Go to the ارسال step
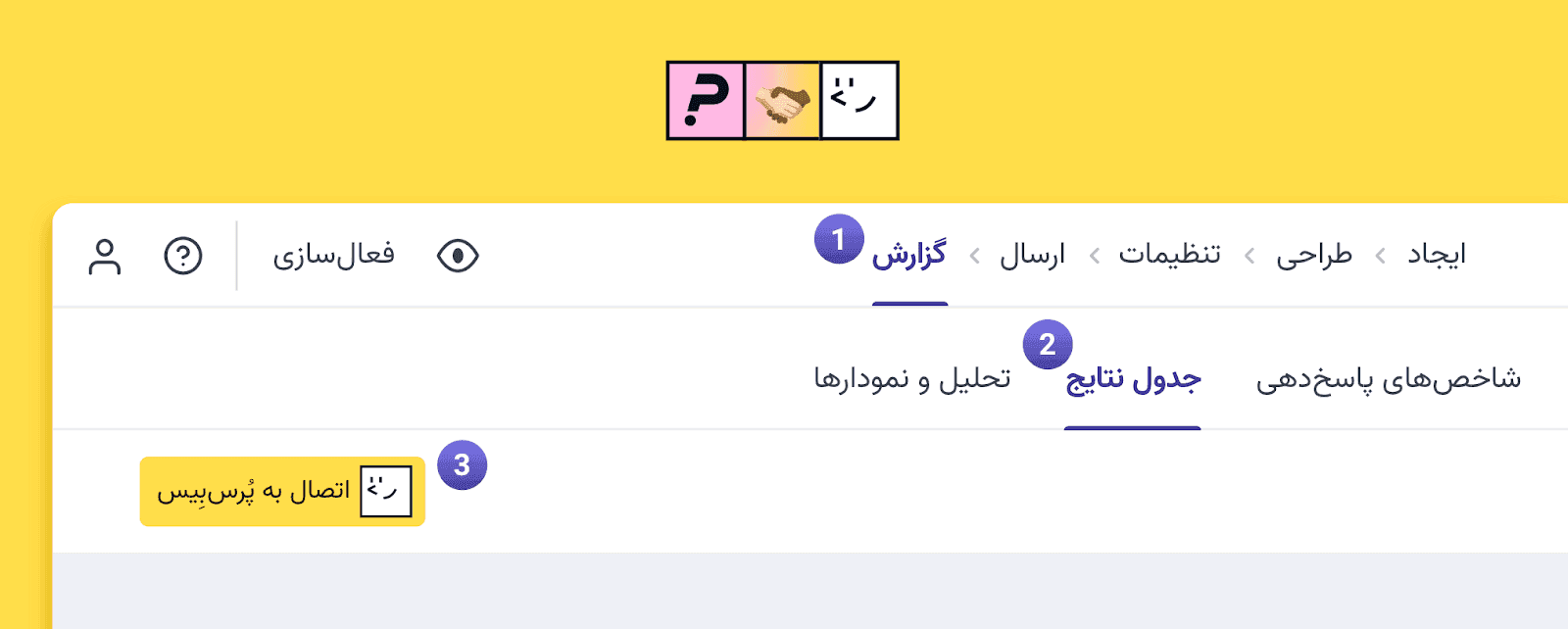 tap(1032, 256)
